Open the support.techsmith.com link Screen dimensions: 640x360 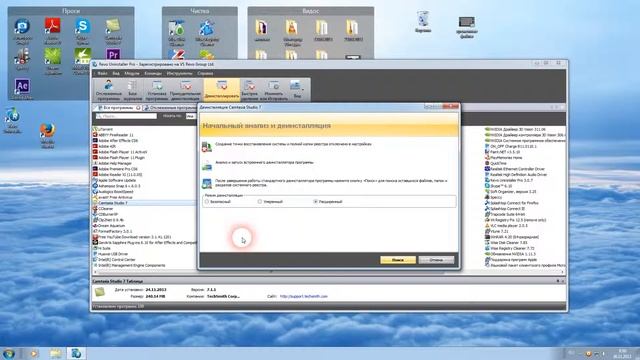tap(304, 296)
